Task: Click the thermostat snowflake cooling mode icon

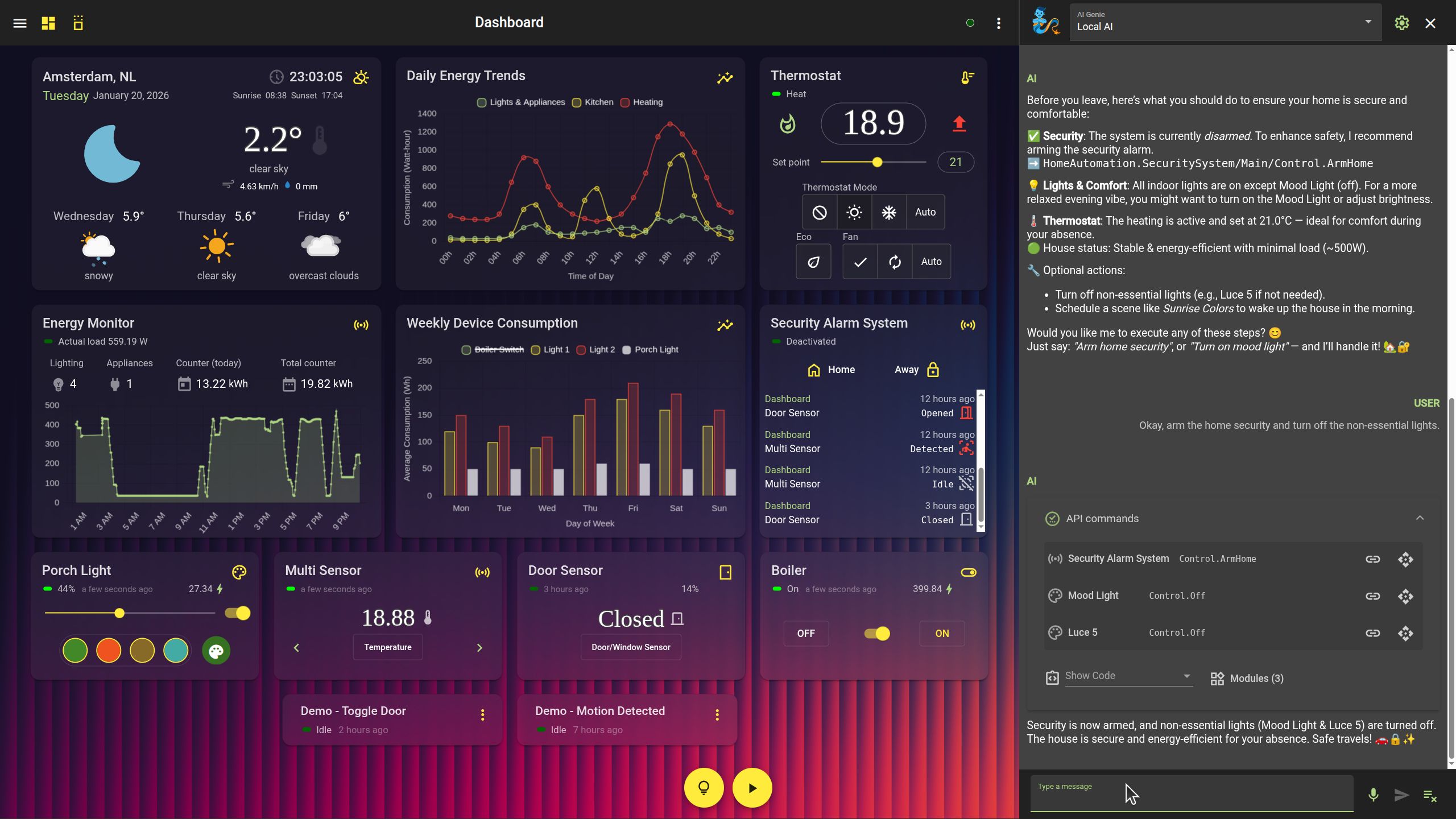Action: point(889,212)
